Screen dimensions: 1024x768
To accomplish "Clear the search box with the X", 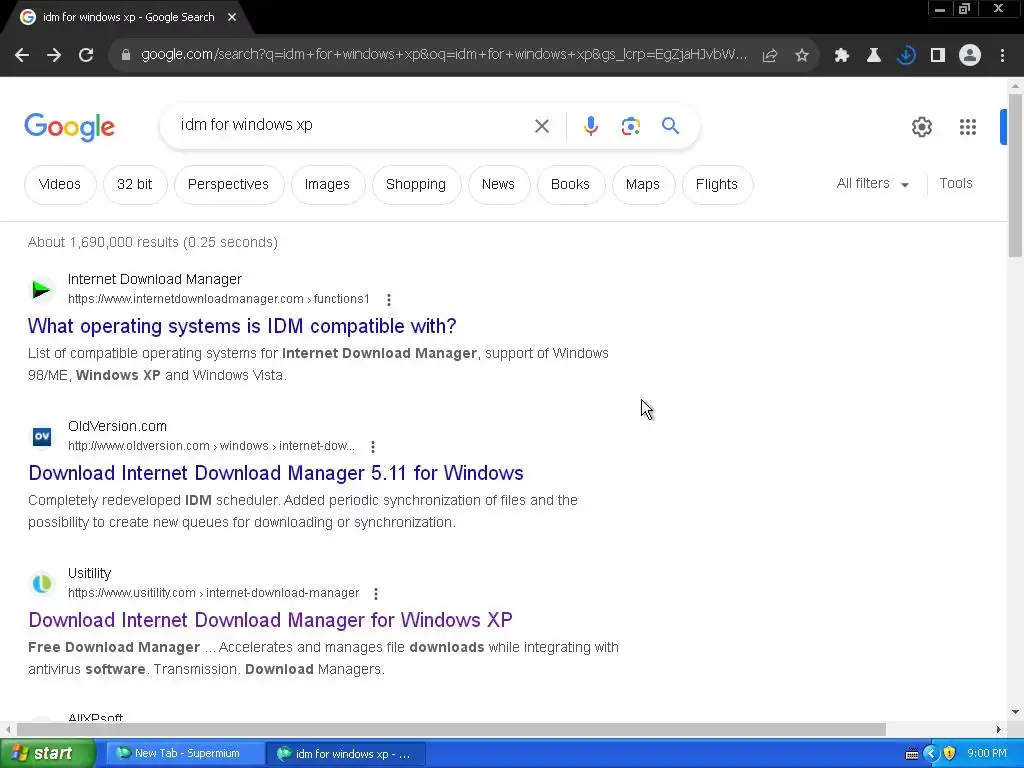I will point(542,126).
